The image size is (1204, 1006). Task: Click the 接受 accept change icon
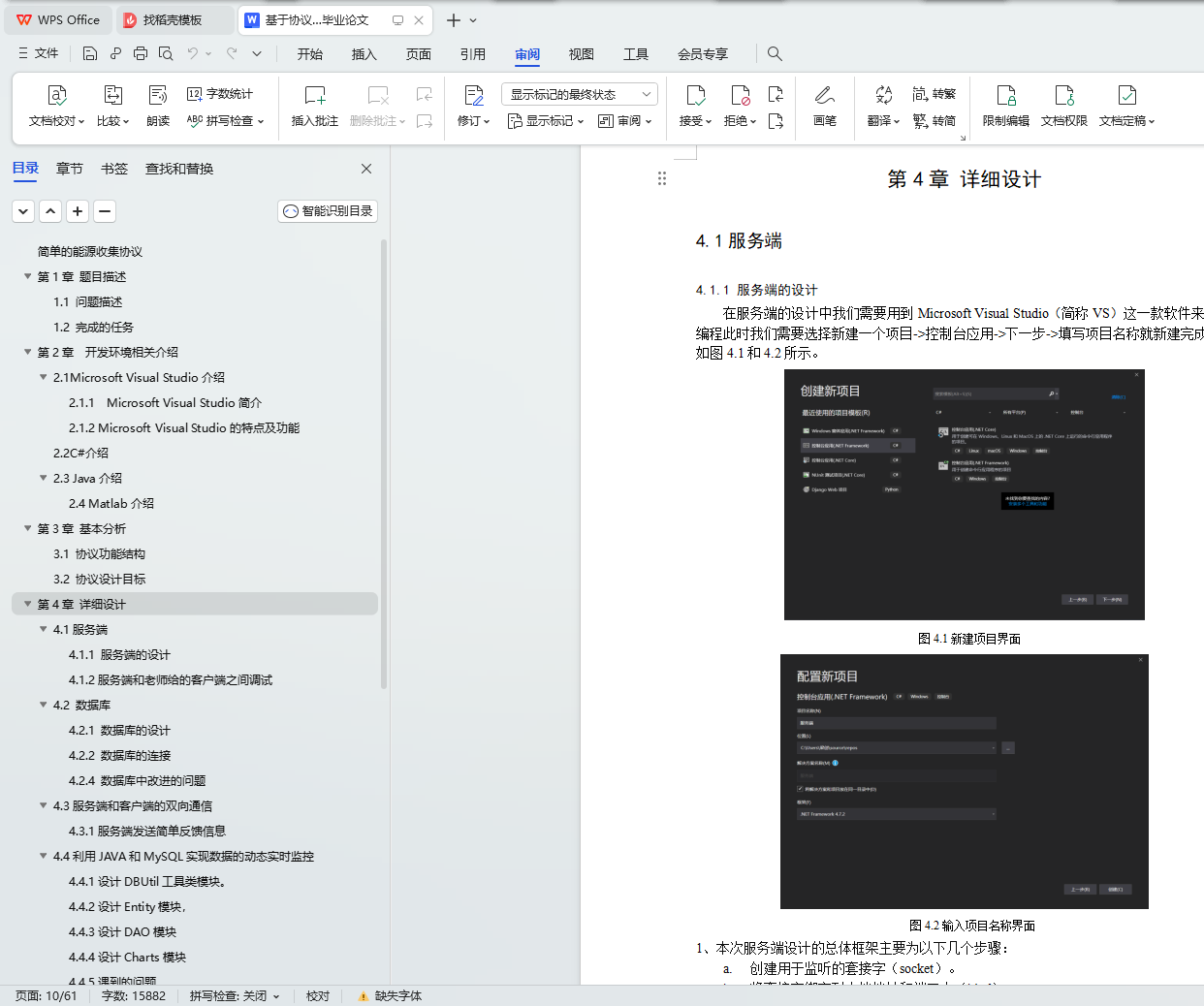695,95
